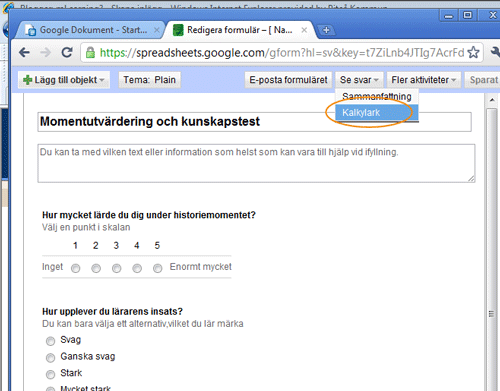This screenshot has width=500, height=391.
Task: Select the Stark radio option
Action: (50, 374)
